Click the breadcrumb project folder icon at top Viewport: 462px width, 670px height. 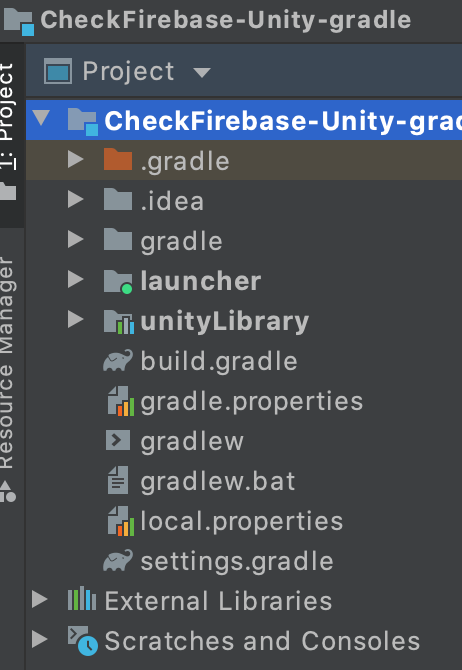pyautogui.click(x=18, y=21)
